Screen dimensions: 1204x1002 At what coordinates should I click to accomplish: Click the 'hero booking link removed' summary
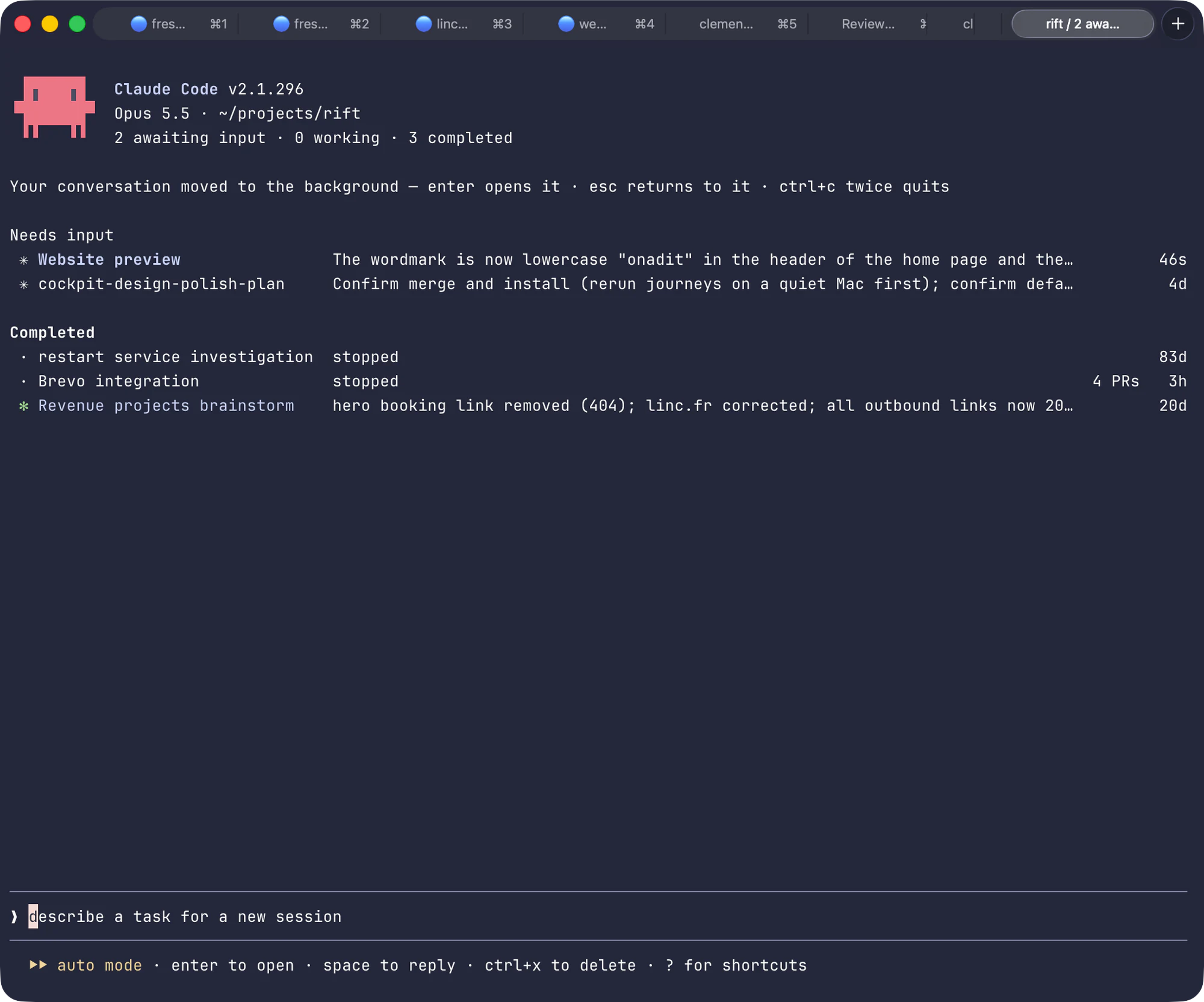pos(703,406)
